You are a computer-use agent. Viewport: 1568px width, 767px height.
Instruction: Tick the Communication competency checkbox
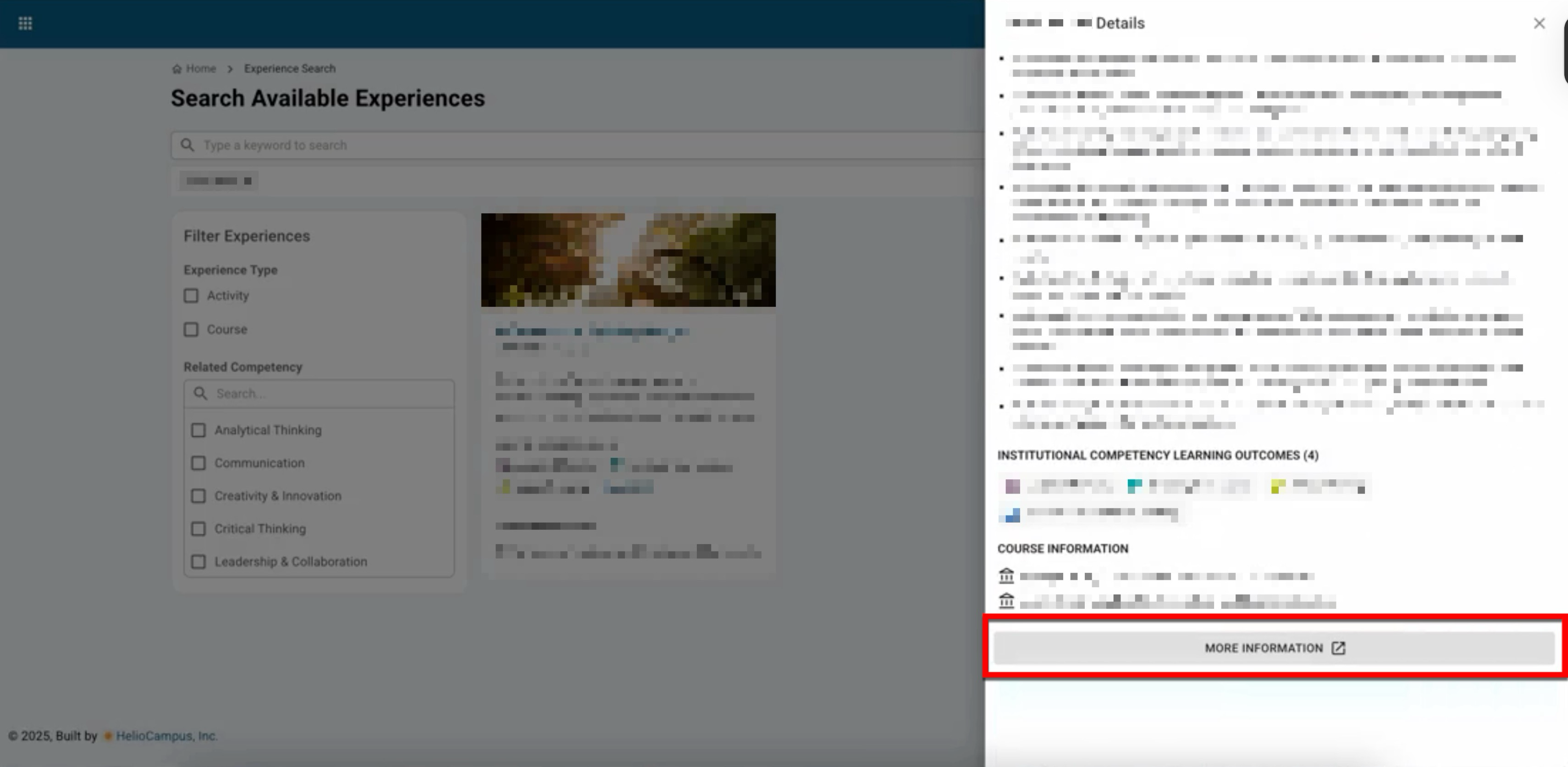click(199, 463)
